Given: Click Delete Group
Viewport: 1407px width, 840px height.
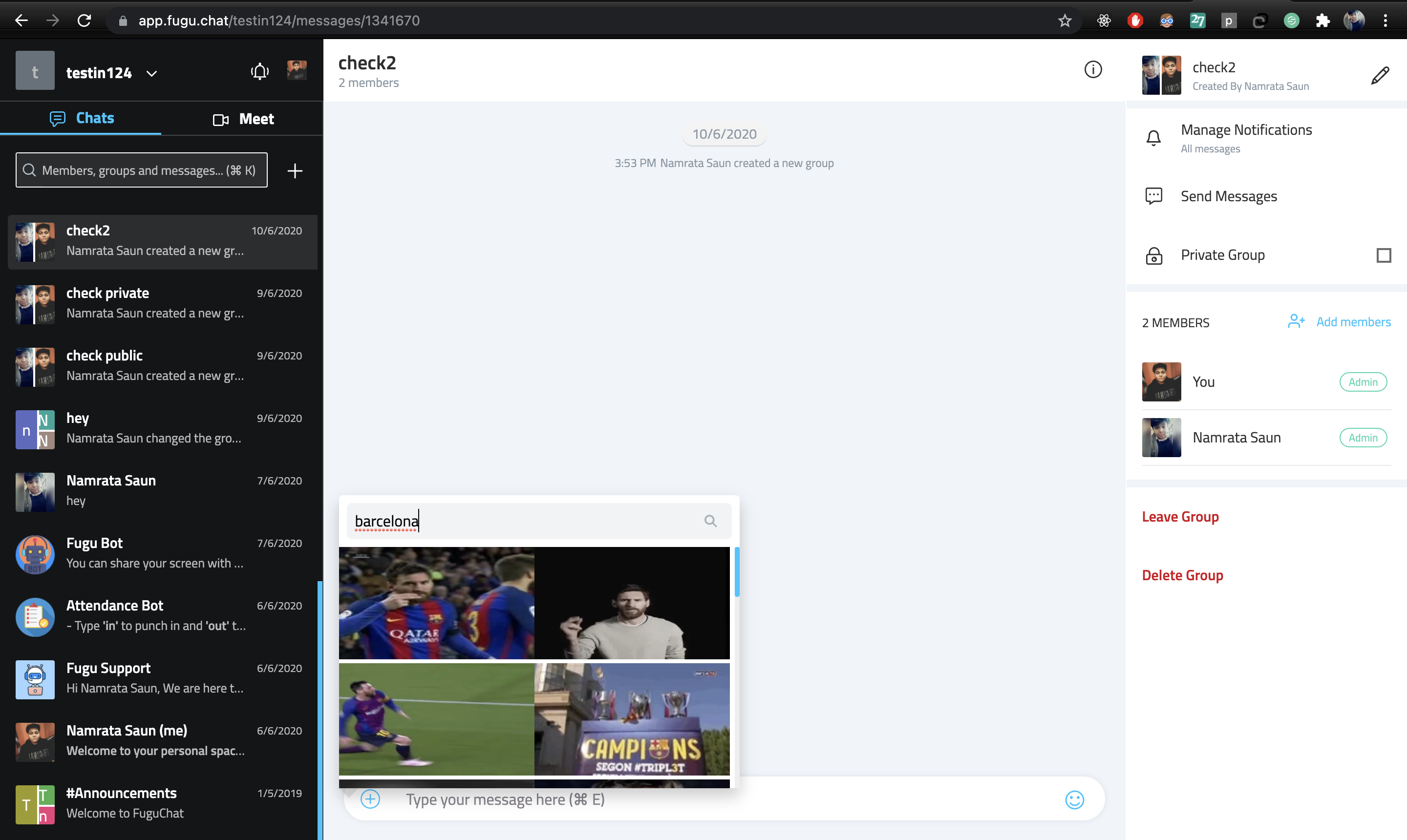Looking at the screenshot, I should tap(1182, 575).
